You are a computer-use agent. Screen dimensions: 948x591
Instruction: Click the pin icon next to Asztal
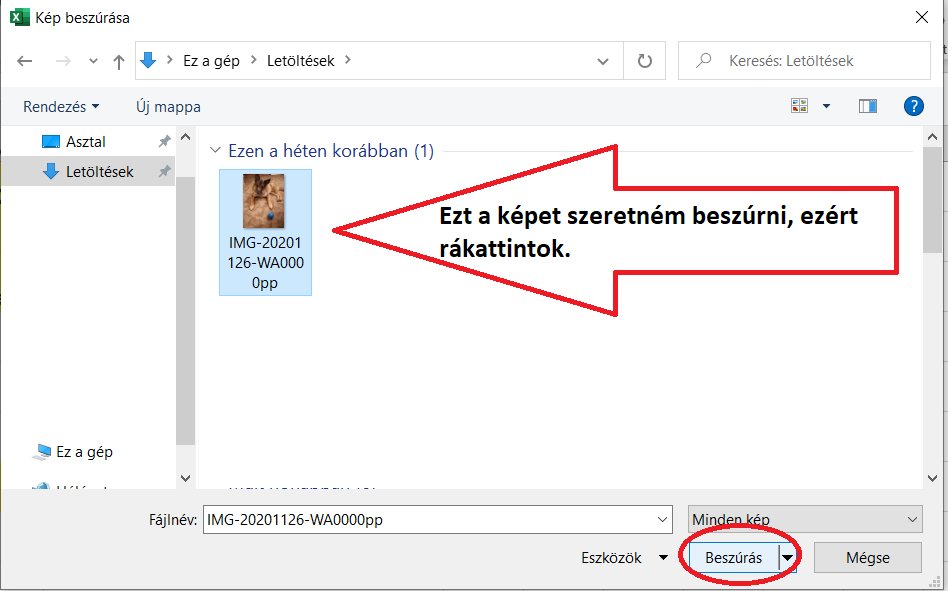[164, 142]
